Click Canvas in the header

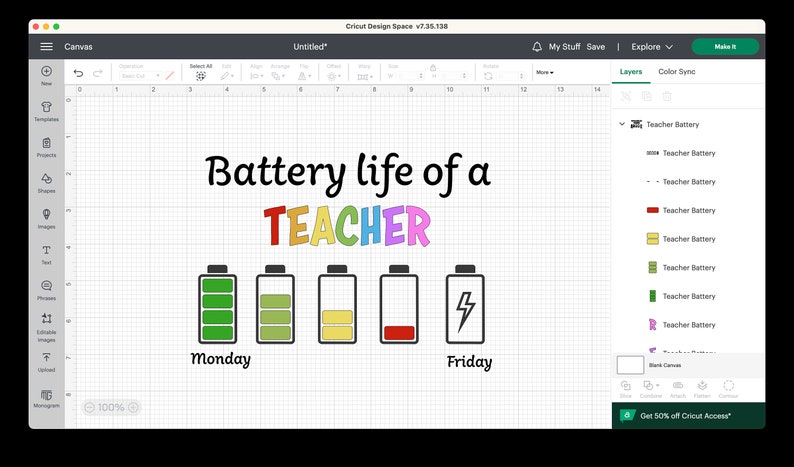pyautogui.click(x=78, y=47)
